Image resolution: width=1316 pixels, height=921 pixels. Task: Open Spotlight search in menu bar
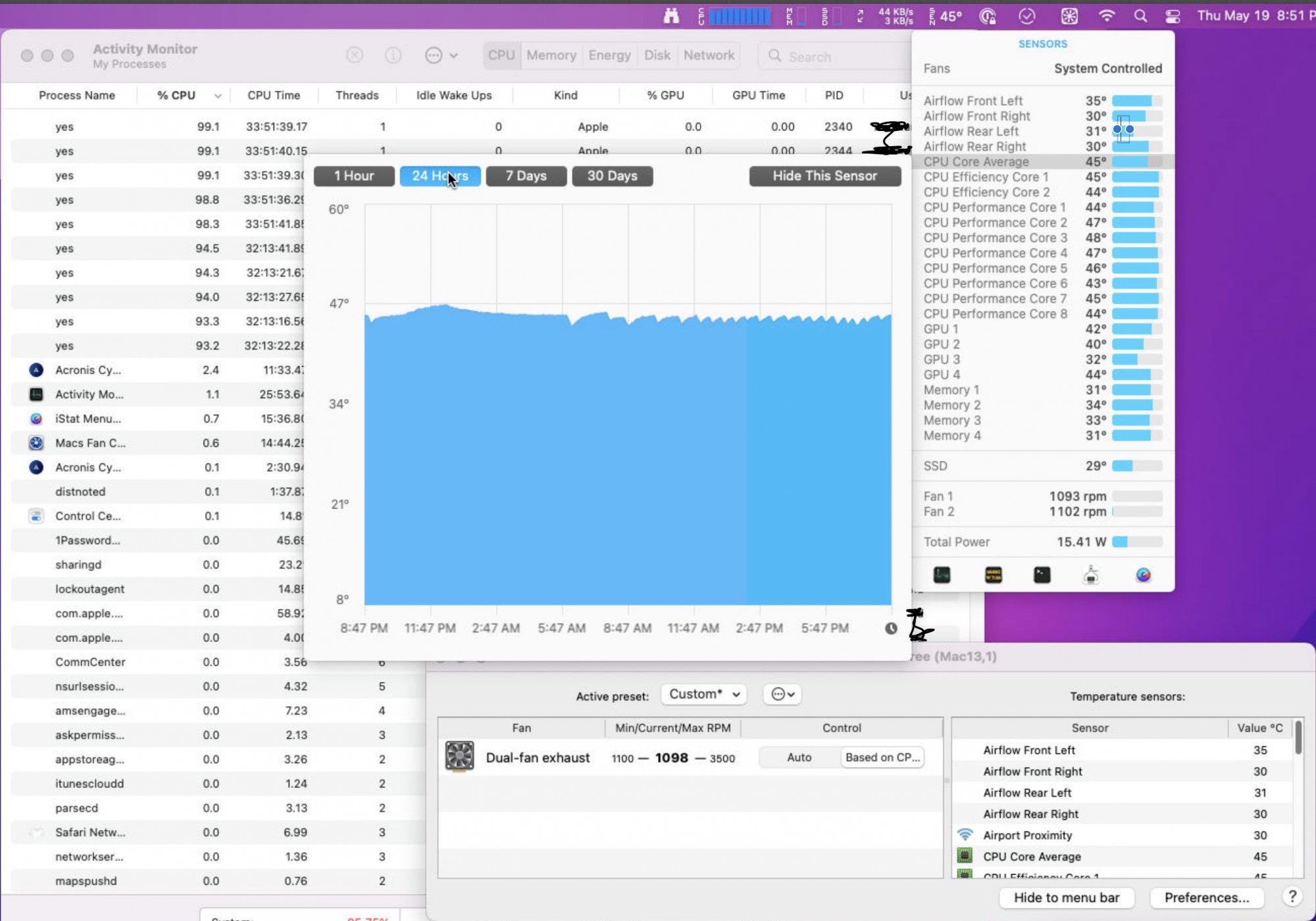[x=1140, y=16]
